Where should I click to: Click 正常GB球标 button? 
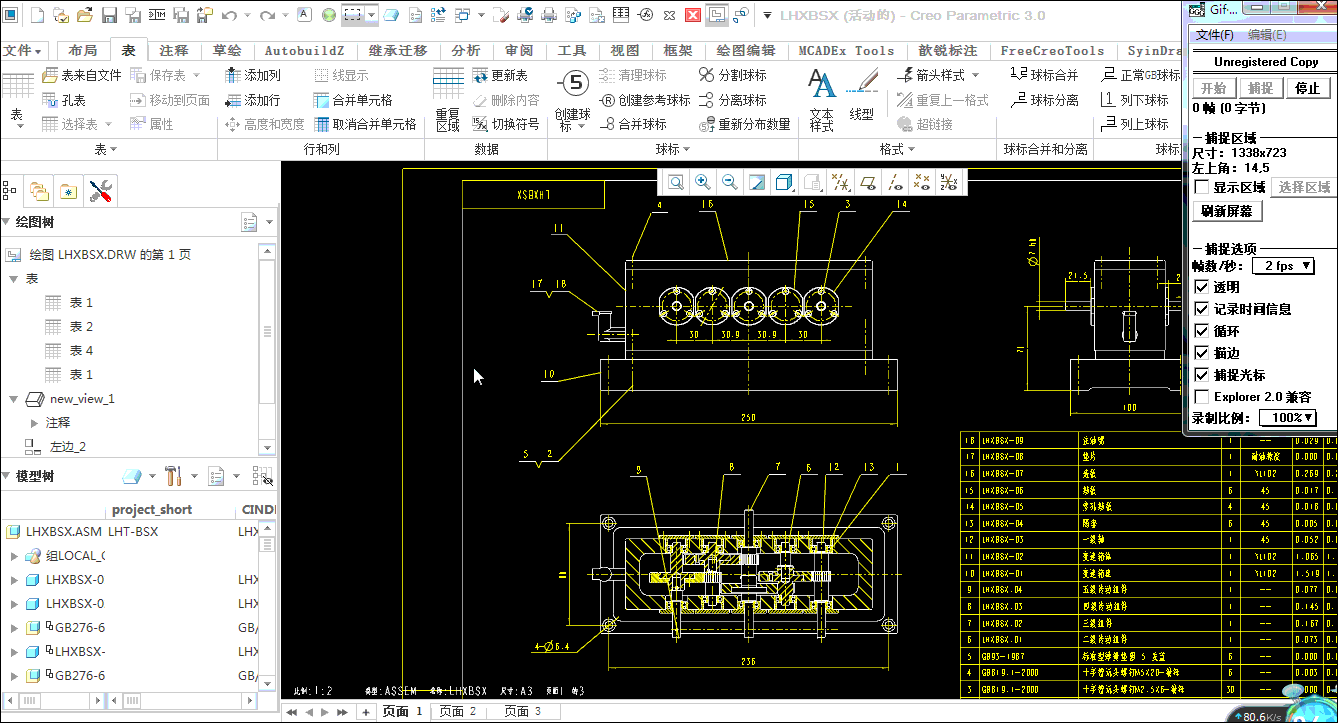[1141, 75]
